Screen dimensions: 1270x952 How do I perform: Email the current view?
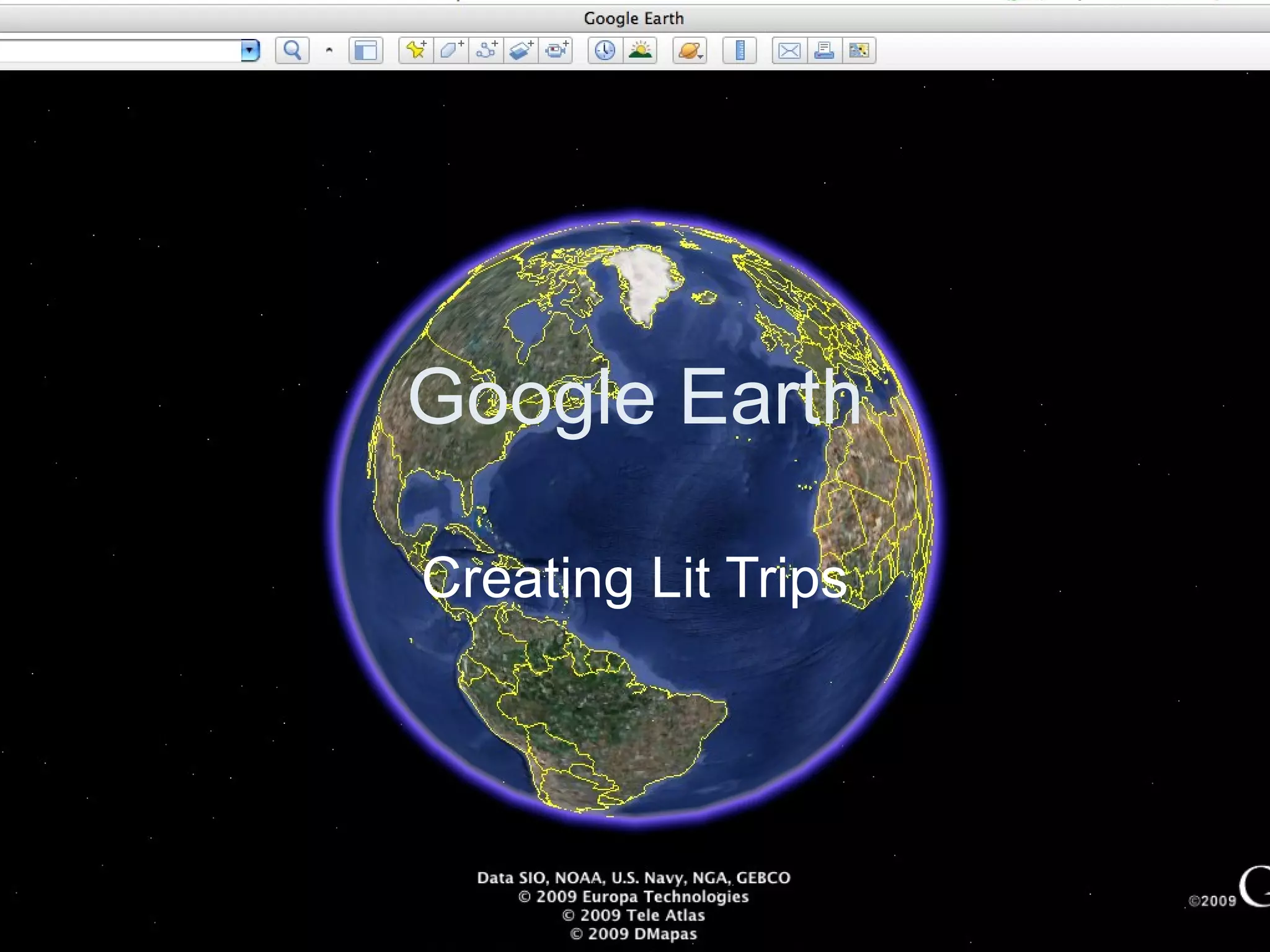pos(789,50)
